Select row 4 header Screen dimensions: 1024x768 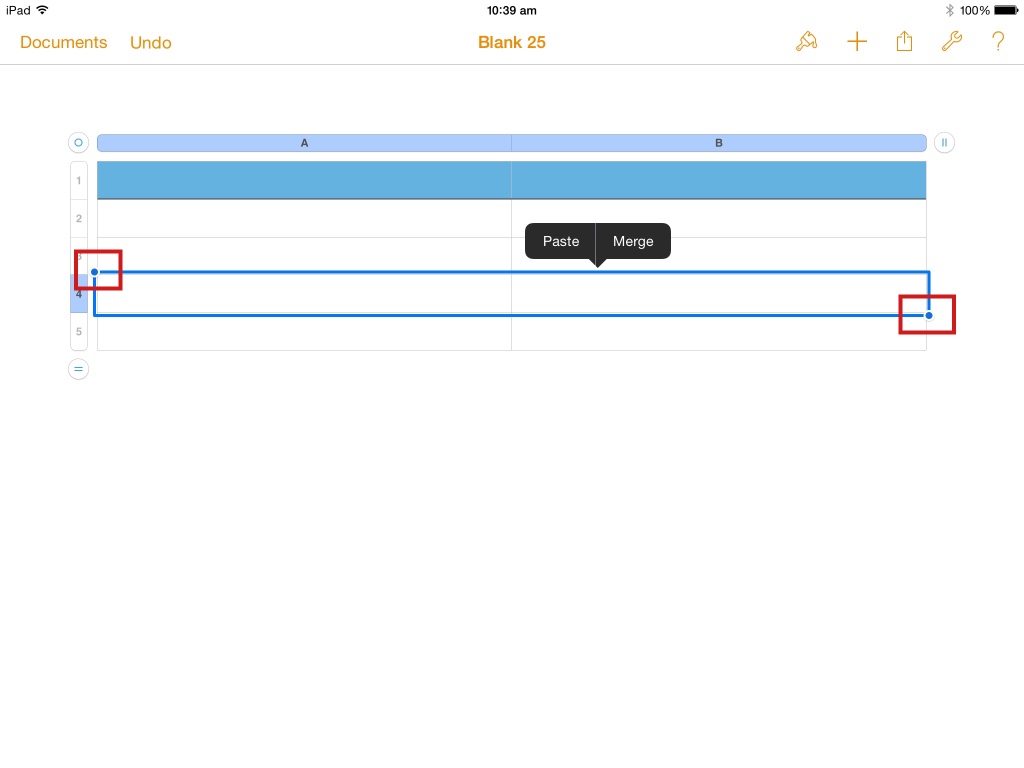78,294
